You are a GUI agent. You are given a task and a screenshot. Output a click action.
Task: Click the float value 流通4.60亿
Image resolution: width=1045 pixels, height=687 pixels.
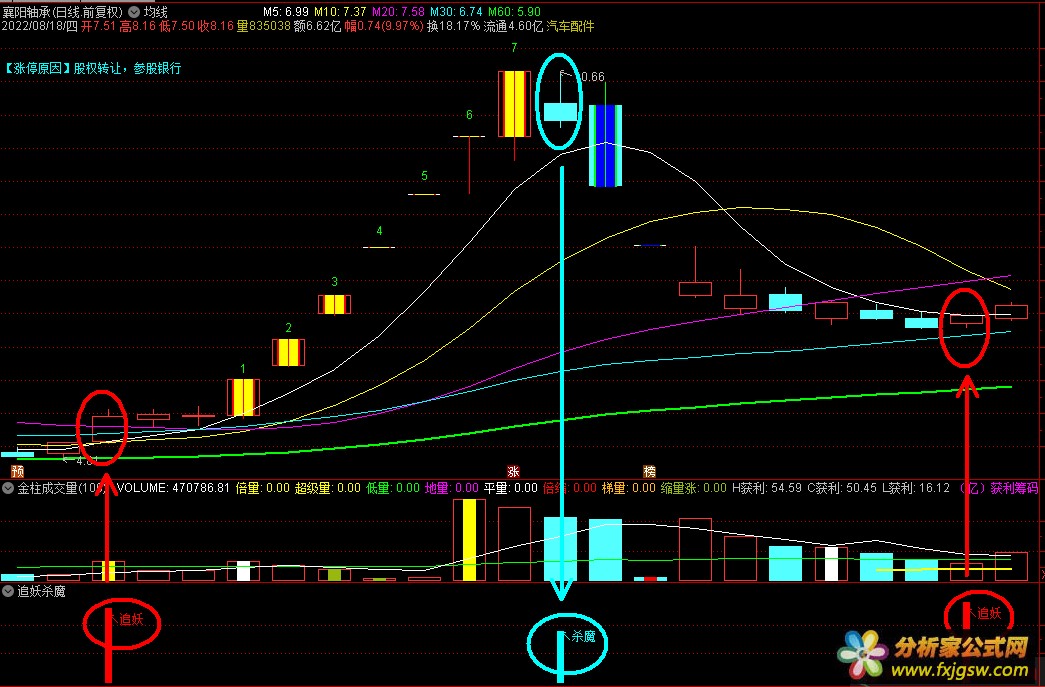point(513,27)
